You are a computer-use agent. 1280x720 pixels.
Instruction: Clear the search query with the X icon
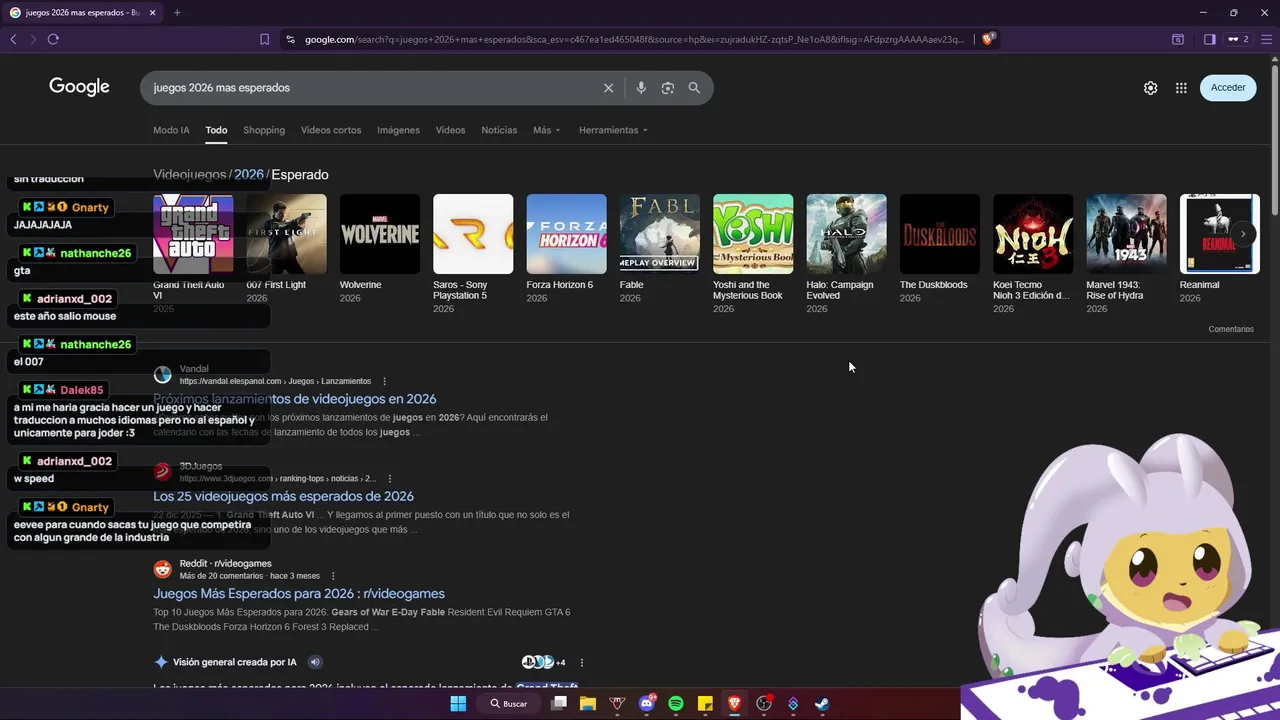click(x=608, y=88)
